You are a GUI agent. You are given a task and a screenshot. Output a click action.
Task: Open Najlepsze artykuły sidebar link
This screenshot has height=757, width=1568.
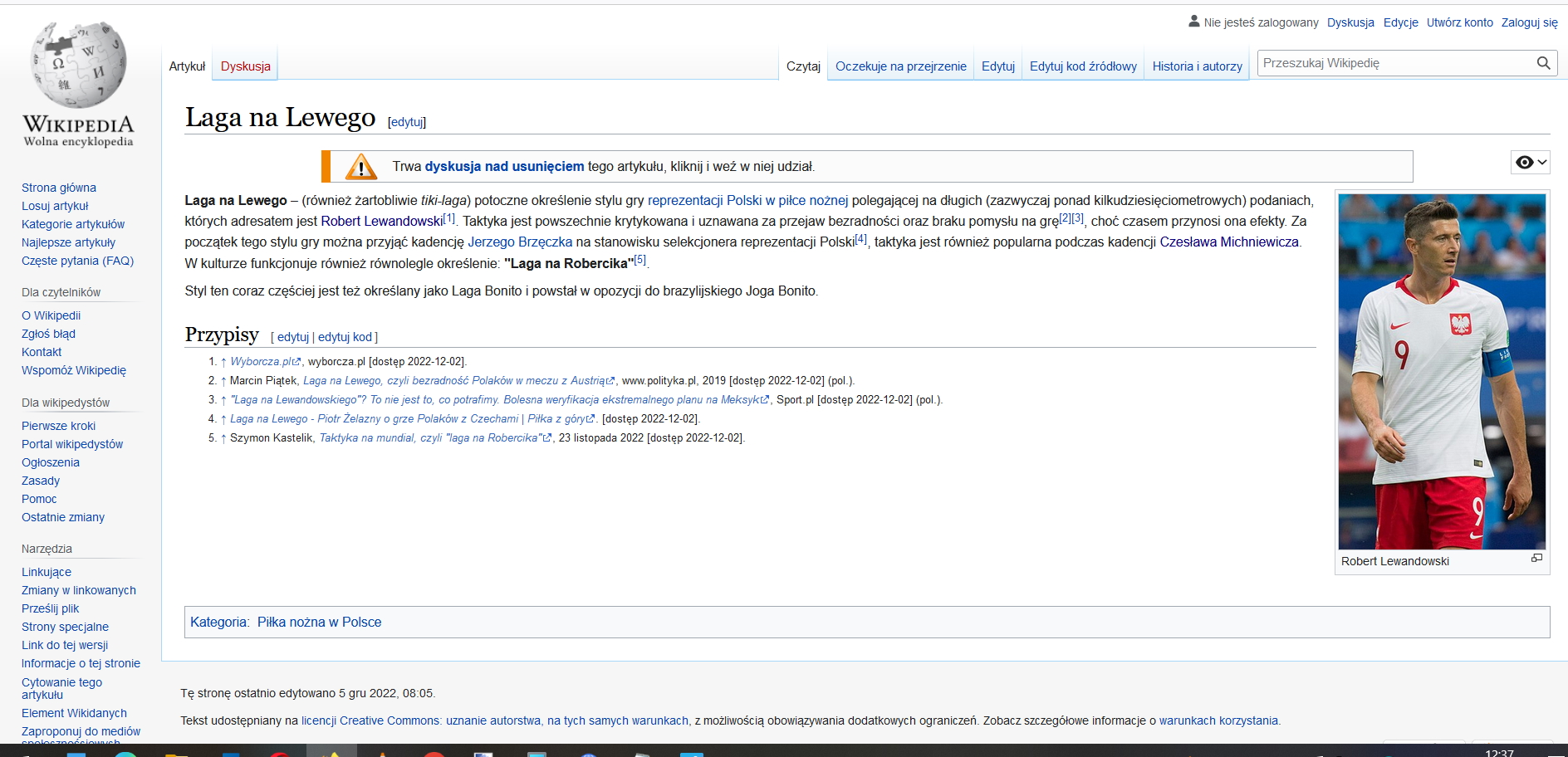point(68,242)
